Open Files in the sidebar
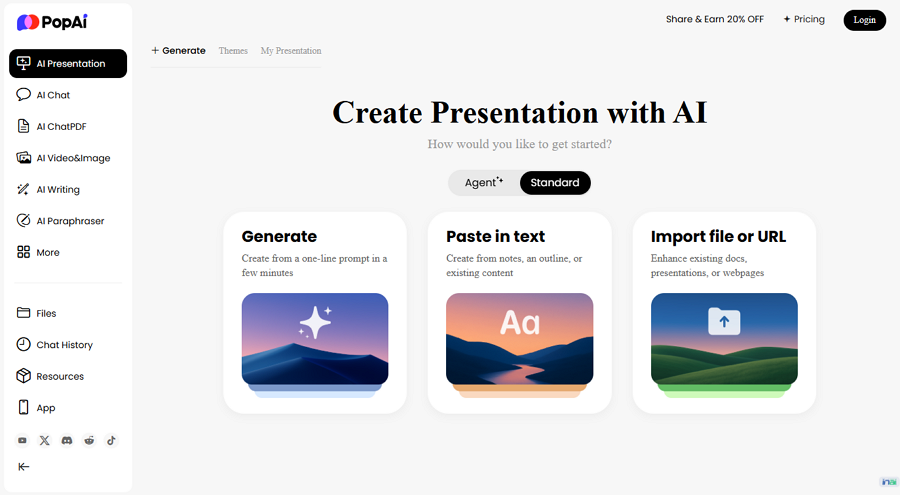Image resolution: width=900 pixels, height=495 pixels. click(46, 313)
